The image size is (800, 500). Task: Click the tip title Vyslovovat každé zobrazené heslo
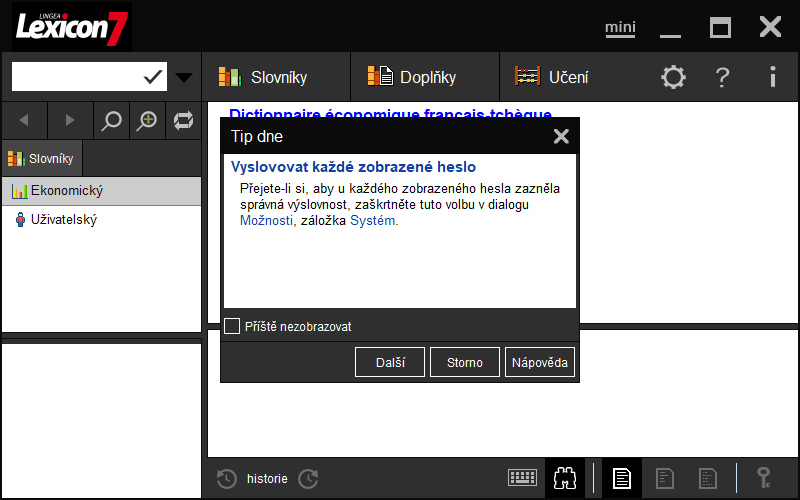click(353, 167)
